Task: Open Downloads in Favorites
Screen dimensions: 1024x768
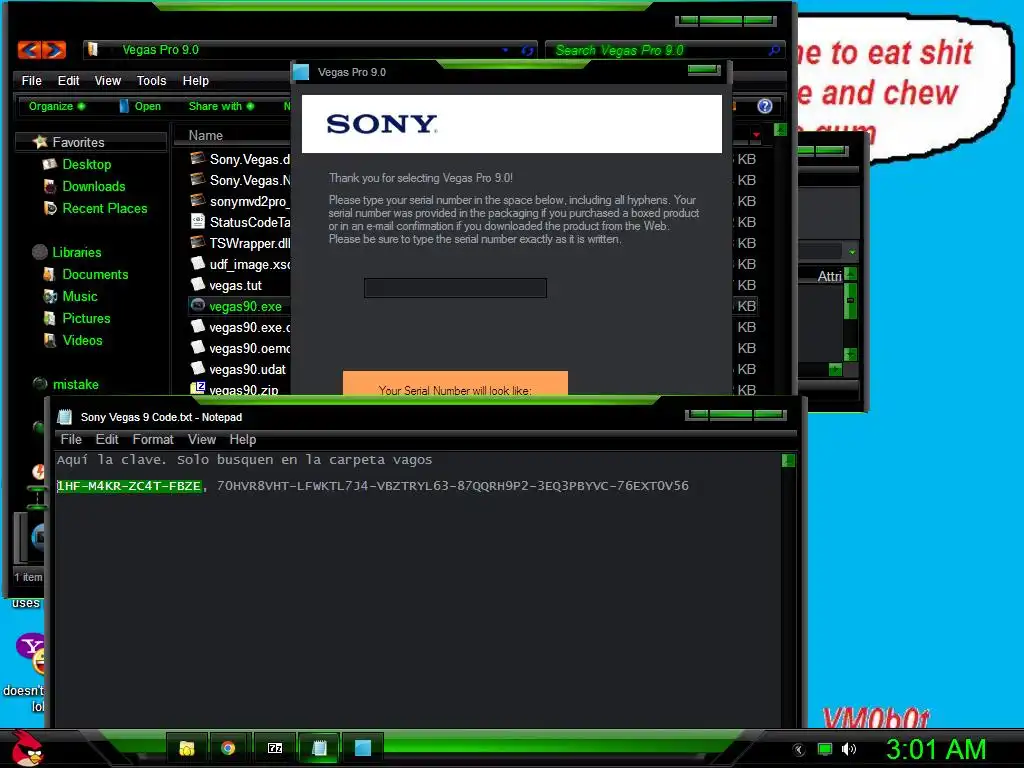Action: pyautogui.click(x=93, y=187)
